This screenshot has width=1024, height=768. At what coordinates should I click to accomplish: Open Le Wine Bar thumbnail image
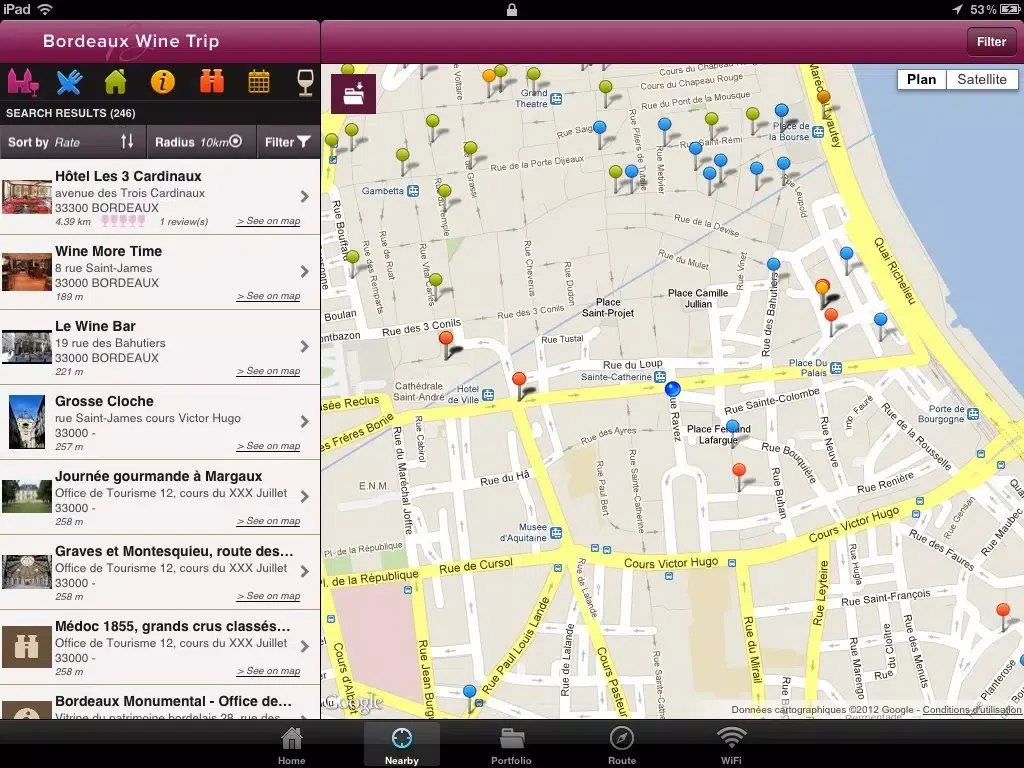[x=27, y=346]
